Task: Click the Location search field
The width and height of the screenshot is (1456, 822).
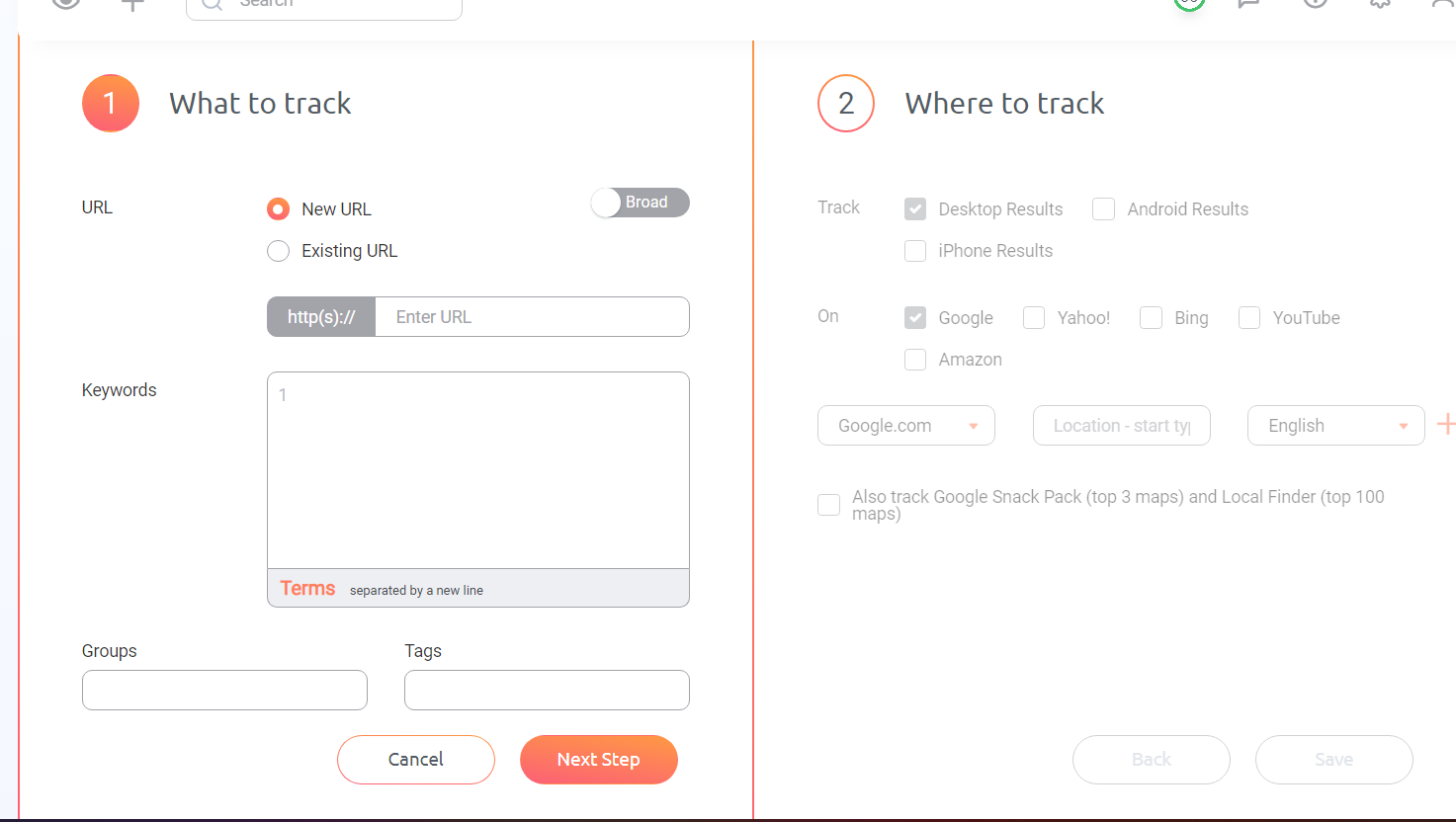Action: click(1122, 425)
